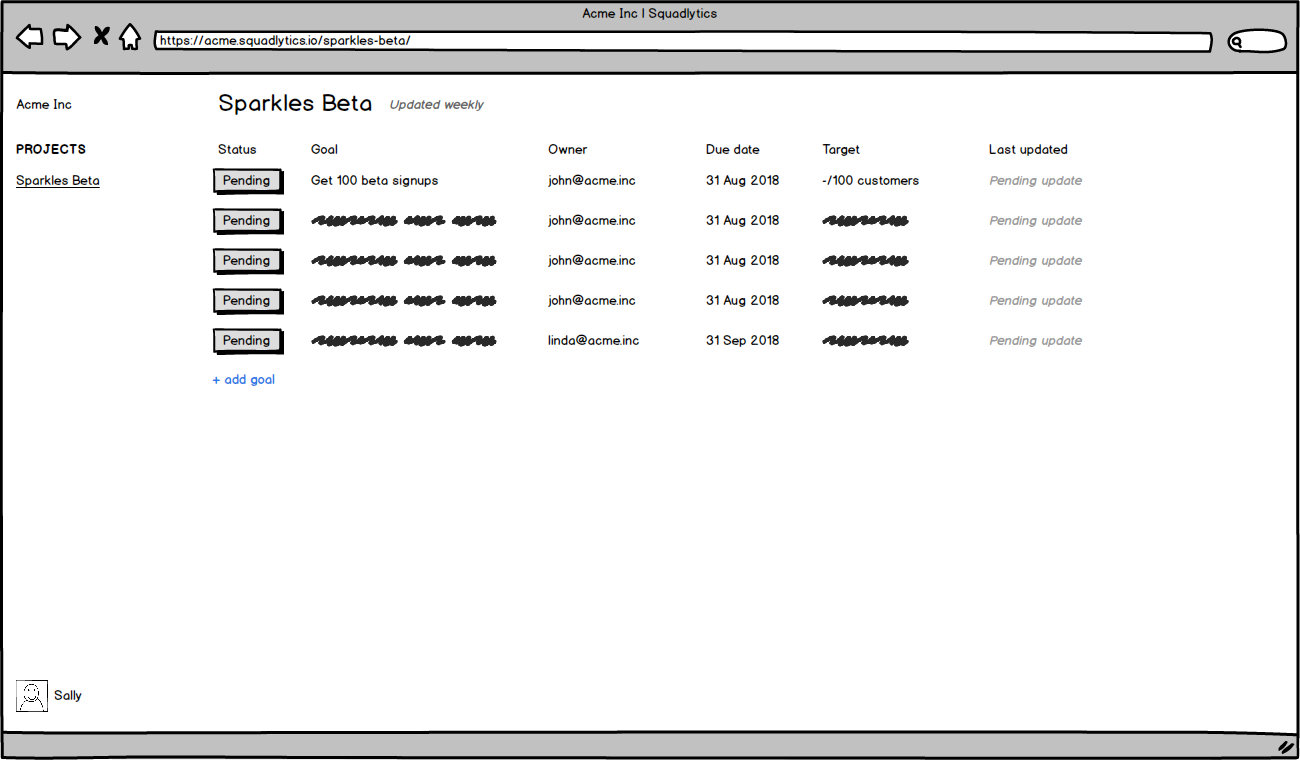Click the Last updated column header
The height and width of the screenshot is (760, 1300).
coord(1029,150)
